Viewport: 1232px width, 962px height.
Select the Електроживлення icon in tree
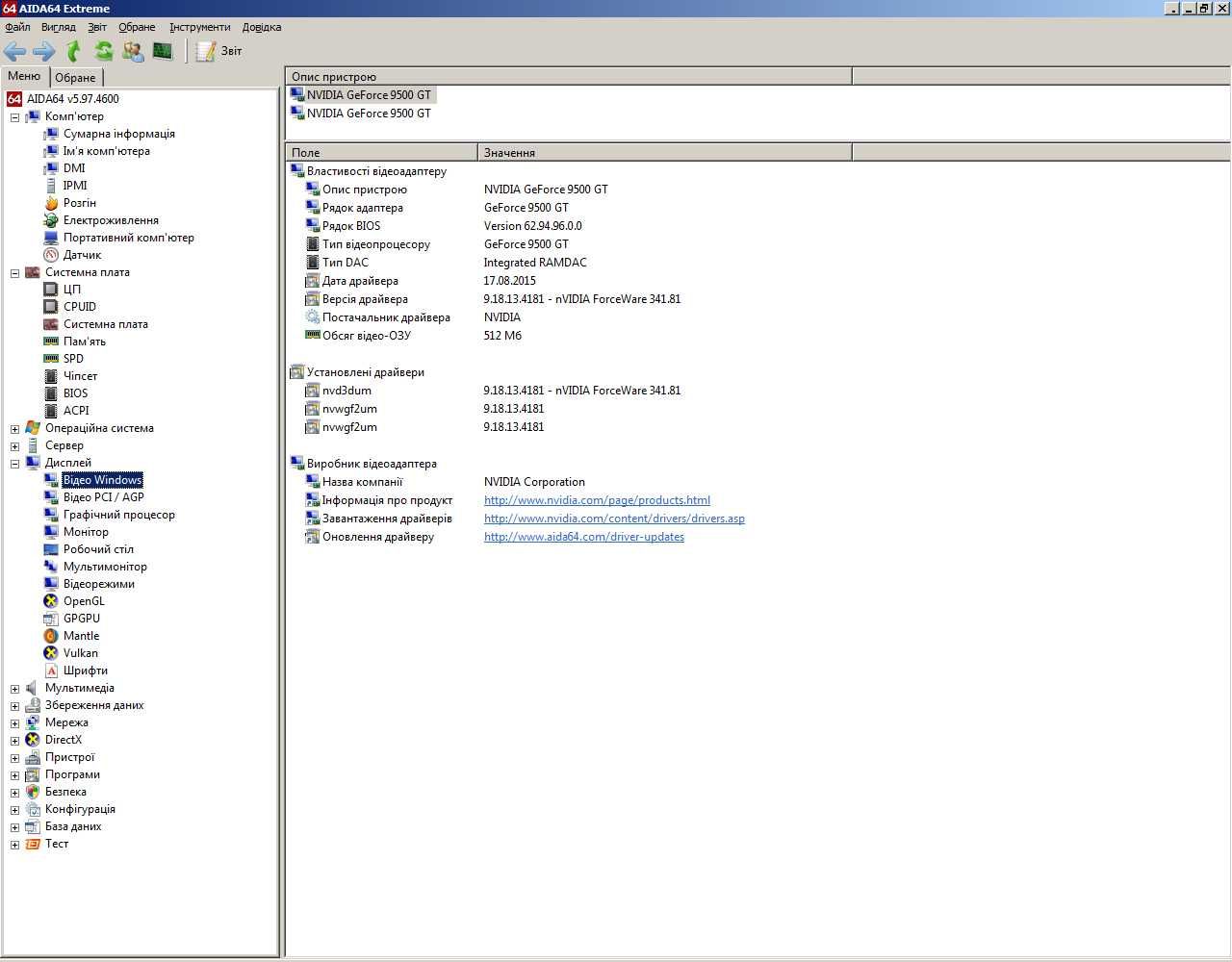pyautogui.click(x=51, y=220)
